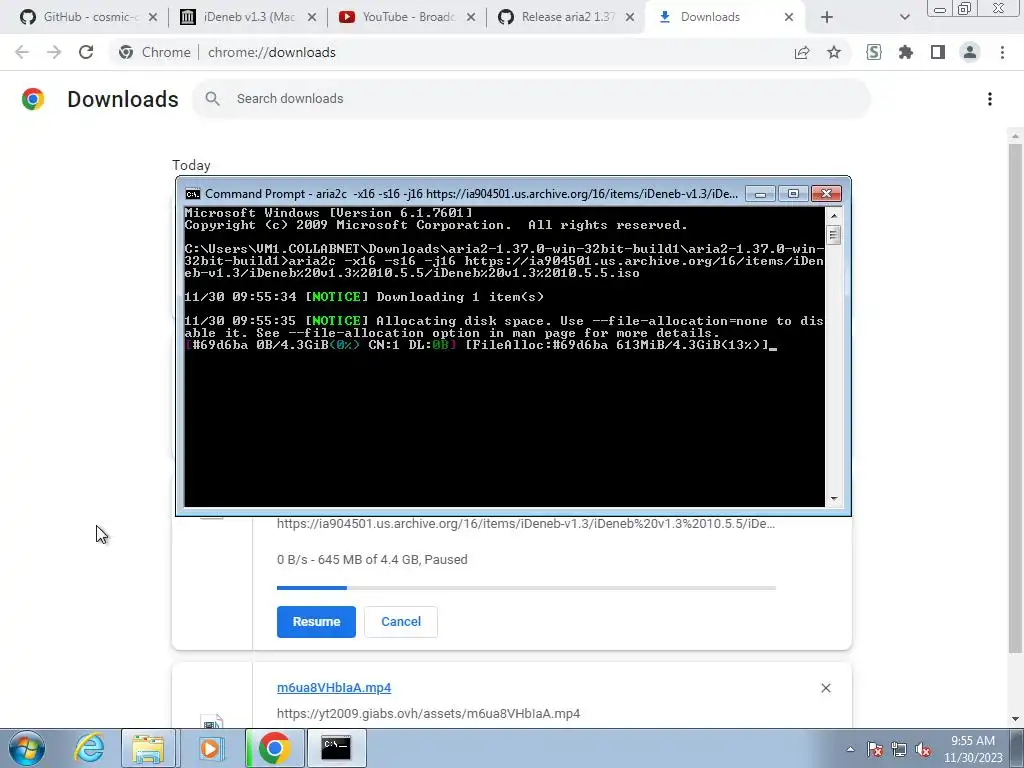Screen dimensions: 1024x768
Task: Click Command Prompt scrollbar up arrow
Action: [x=833, y=216]
